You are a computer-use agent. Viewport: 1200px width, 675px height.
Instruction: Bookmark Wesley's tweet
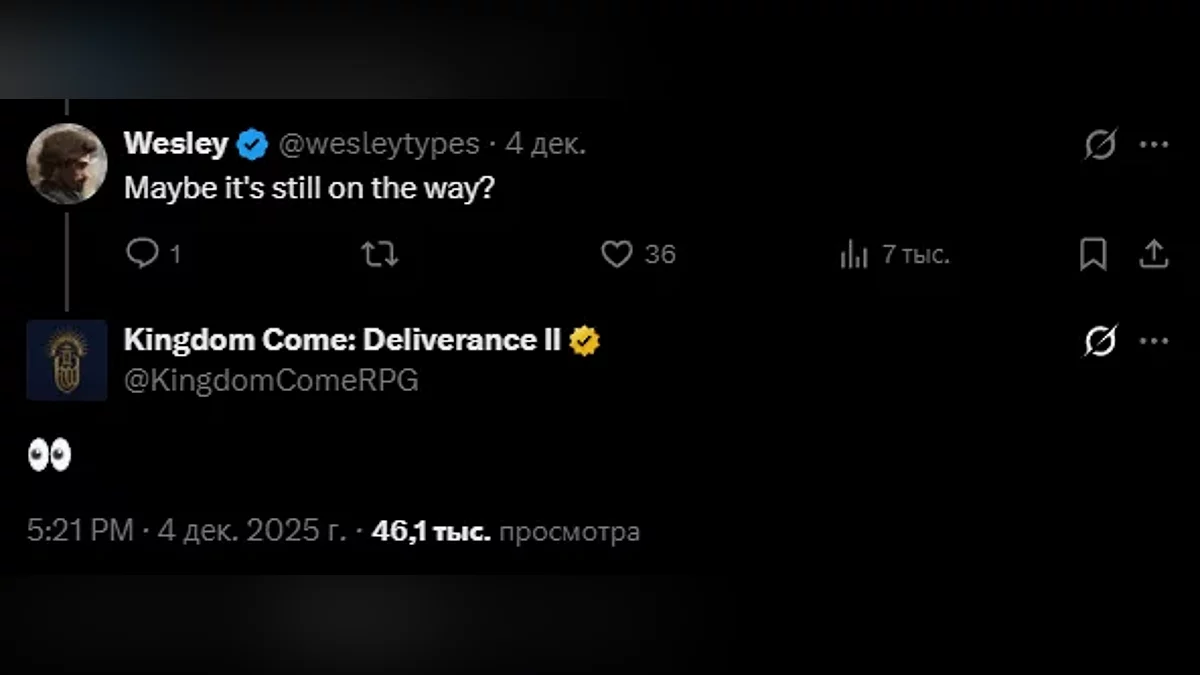tap(1093, 255)
